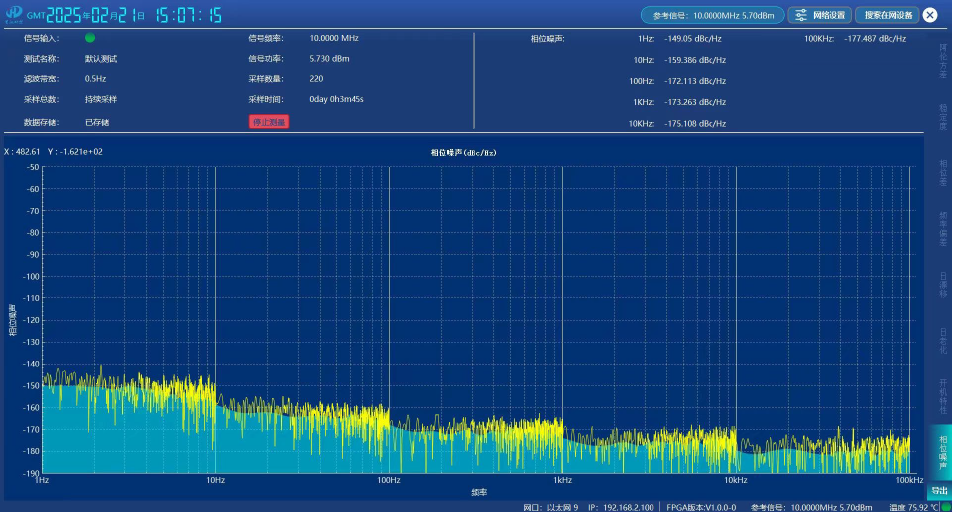Click the sliders icon on the 网络设置 button

[x=801, y=15]
